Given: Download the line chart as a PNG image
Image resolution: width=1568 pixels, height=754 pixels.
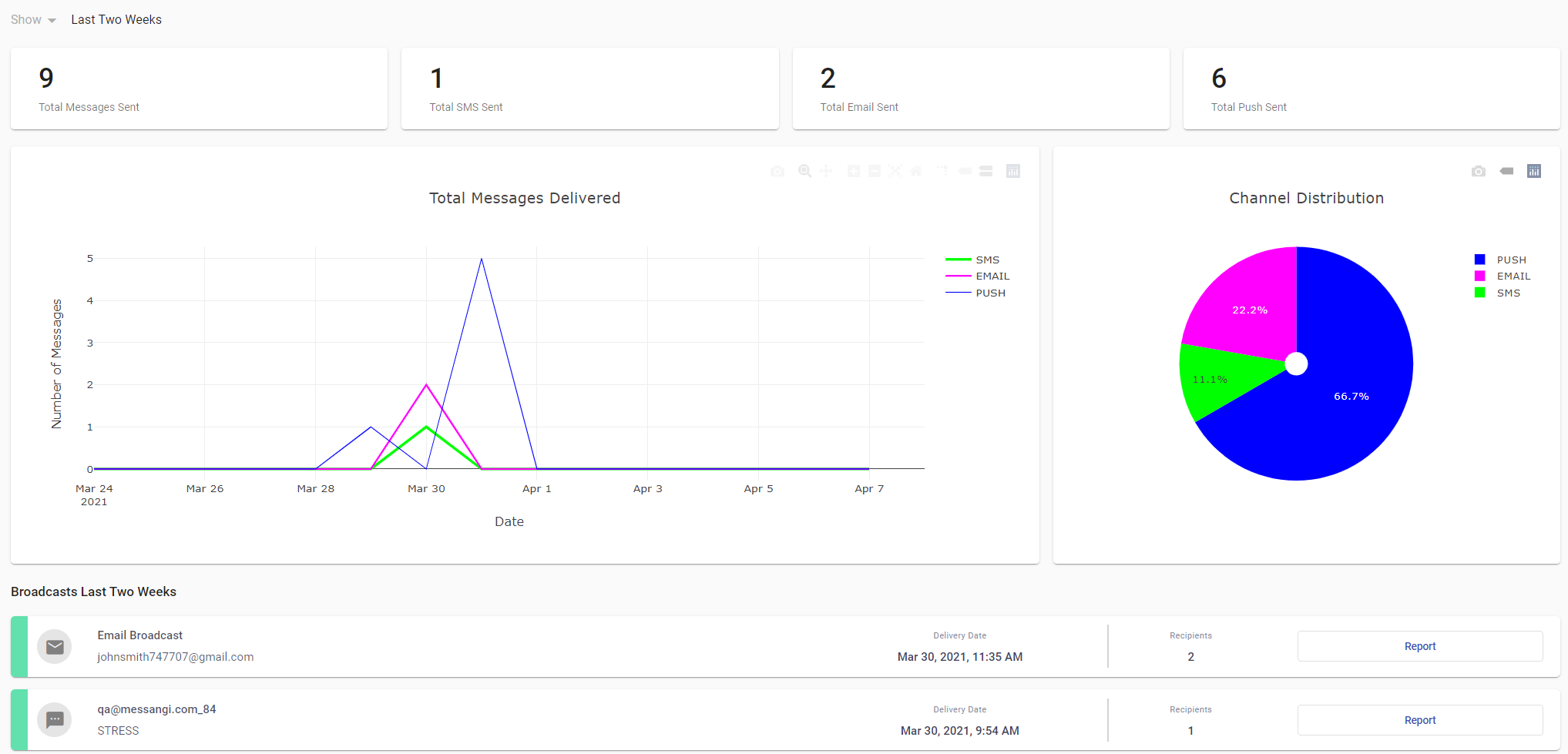Looking at the screenshot, I should coord(777,171).
